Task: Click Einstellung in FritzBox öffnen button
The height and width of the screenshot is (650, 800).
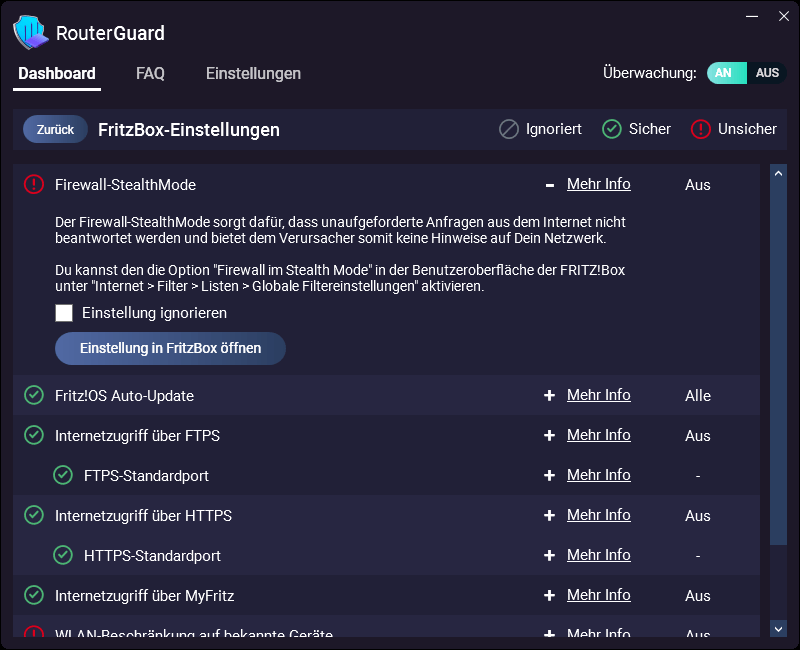Action: point(170,348)
